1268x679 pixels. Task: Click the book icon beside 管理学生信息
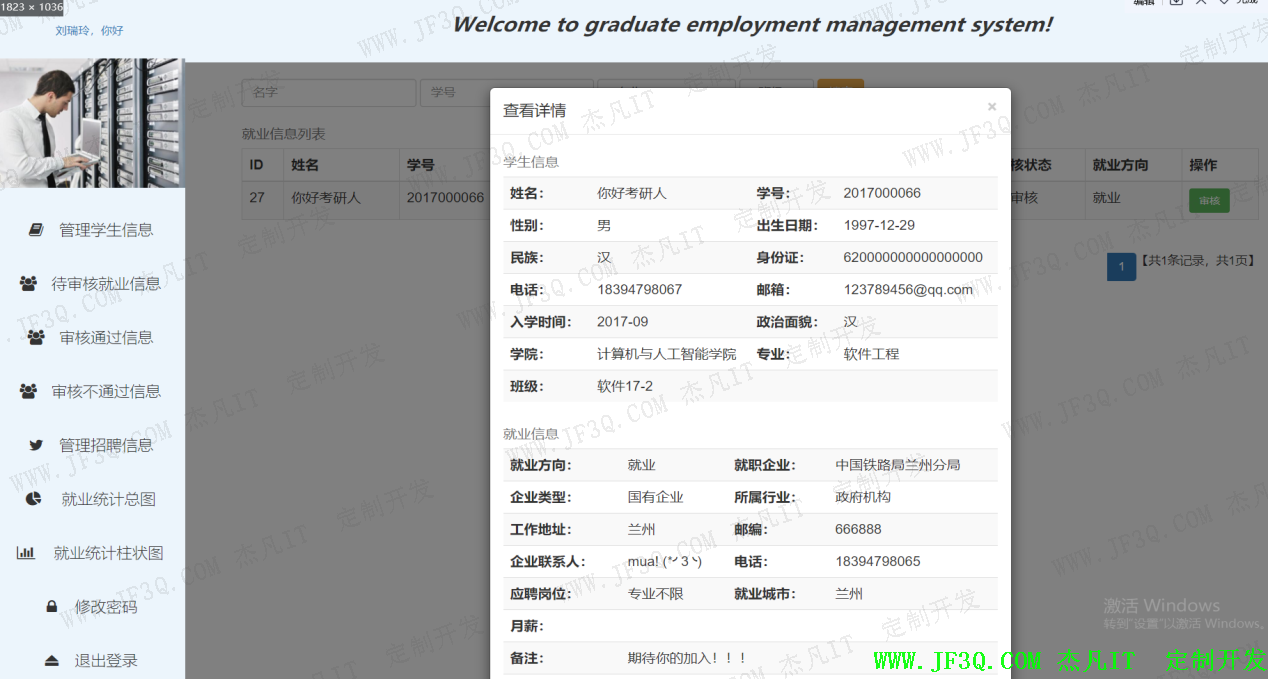tap(36, 230)
